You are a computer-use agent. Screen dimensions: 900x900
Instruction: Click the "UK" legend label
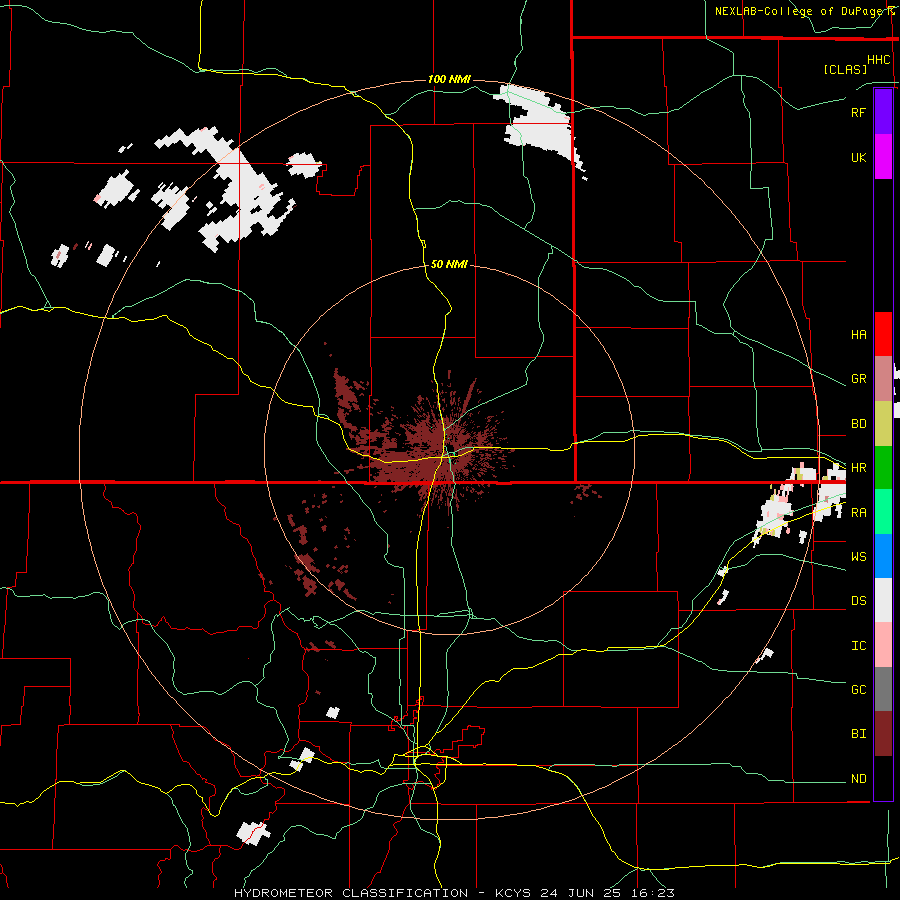coord(858,157)
